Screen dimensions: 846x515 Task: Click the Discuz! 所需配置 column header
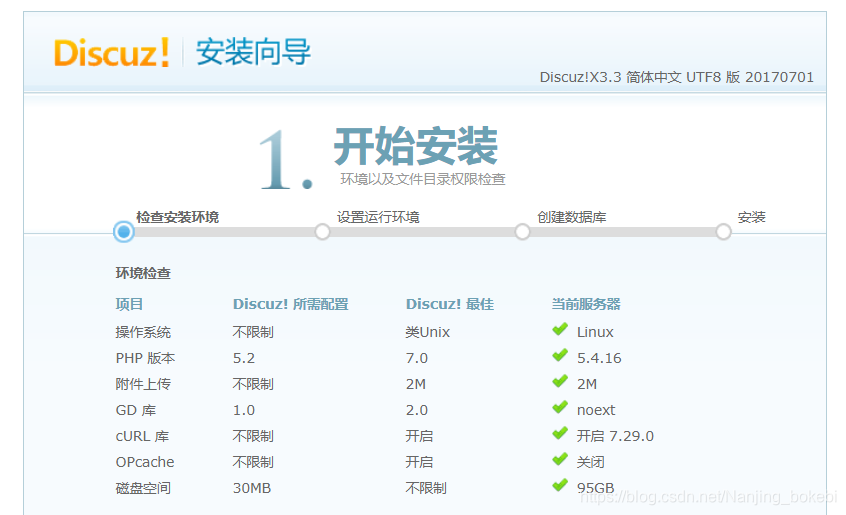(291, 304)
